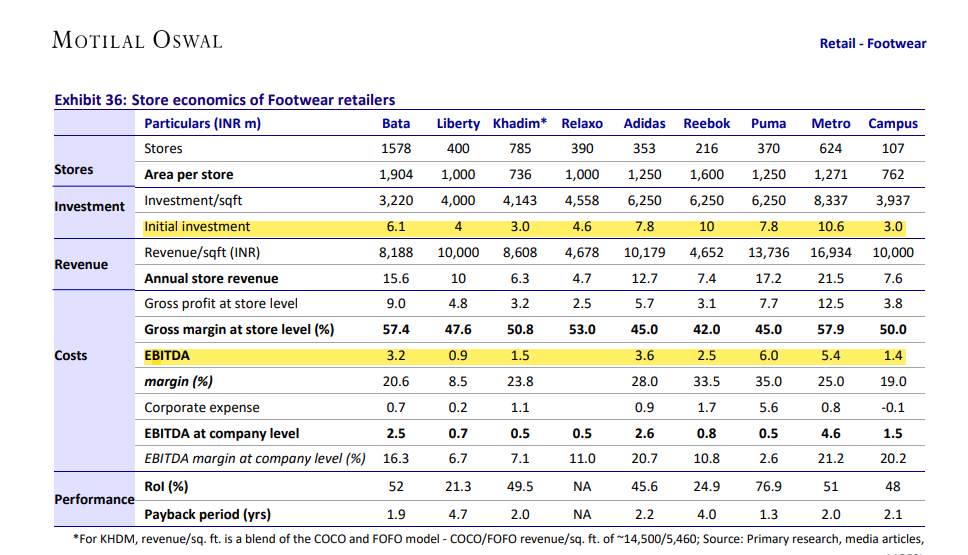Click Khadim's margin value 23.8
968x555 pixels.
coord(520,382)
